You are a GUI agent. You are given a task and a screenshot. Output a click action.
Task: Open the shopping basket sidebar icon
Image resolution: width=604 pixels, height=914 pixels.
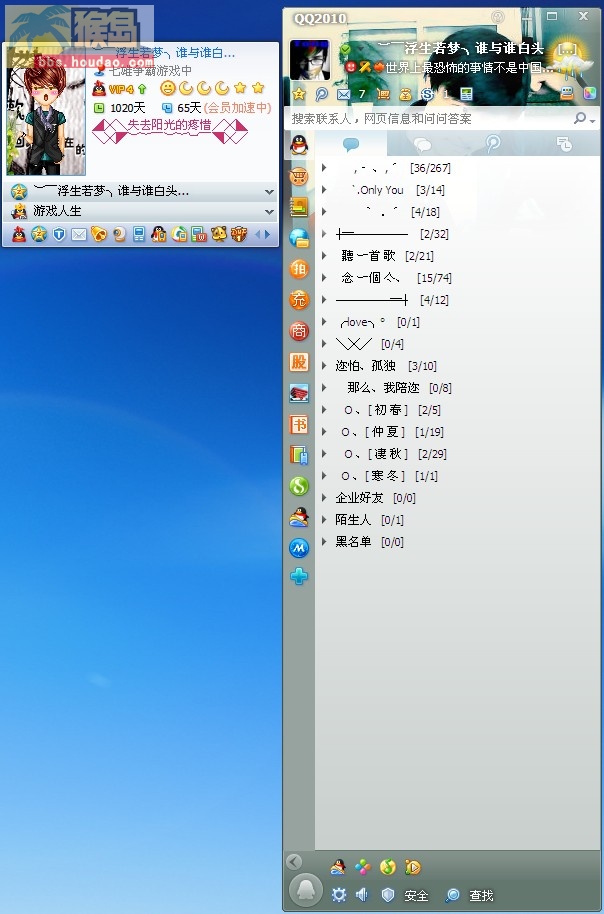[299, 176]
